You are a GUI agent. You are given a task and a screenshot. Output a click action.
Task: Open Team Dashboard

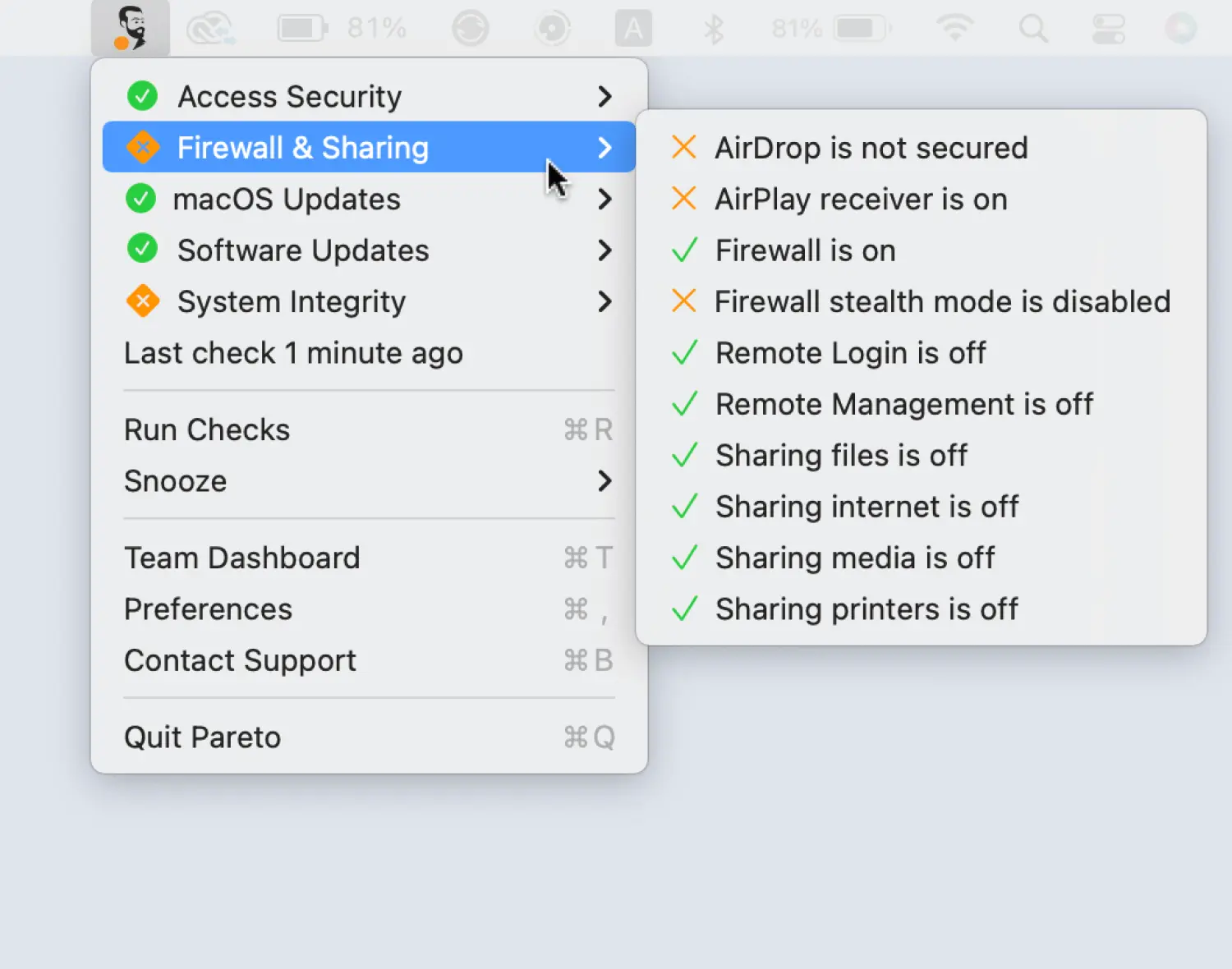coord(241,558)
